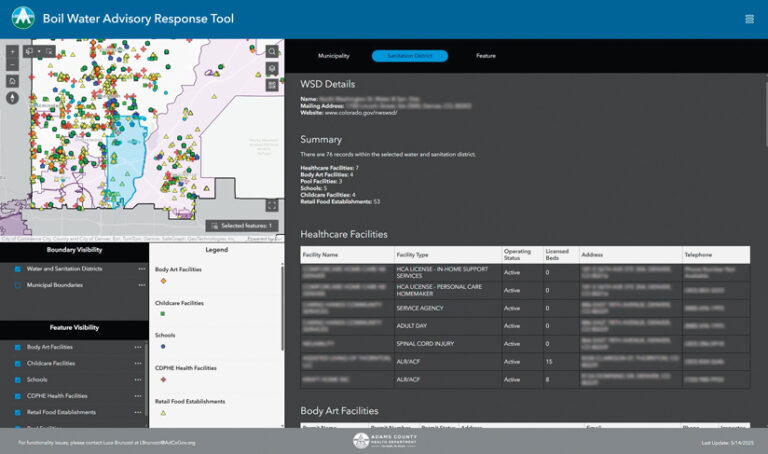Open options for Water and Sanitation Districts
Viewport: 768px width, 454px height.
pos(142,269)
